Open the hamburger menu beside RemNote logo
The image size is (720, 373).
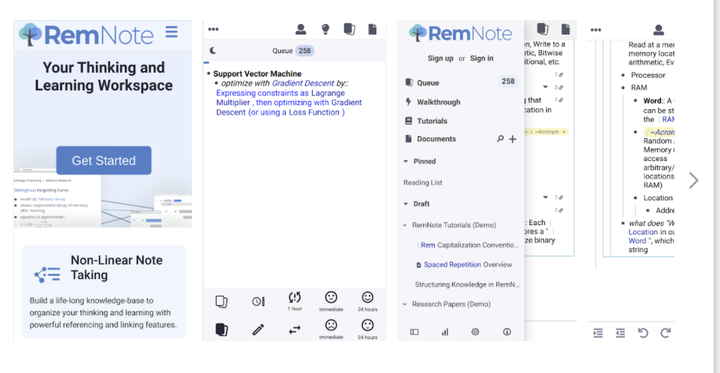171,32
